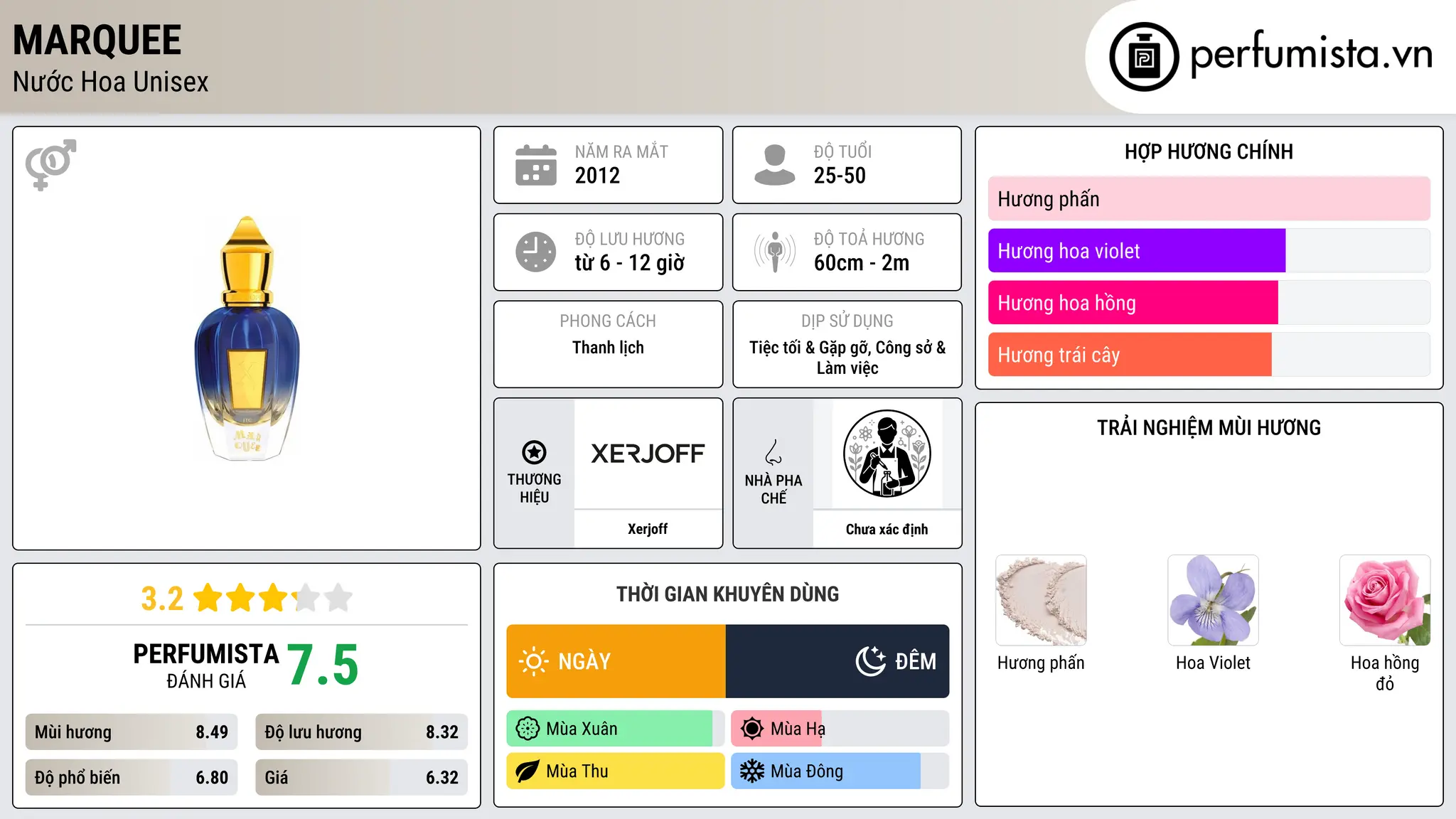
Task: Open the Hoa hồng đỏ rose thumbnail
Action: click(x=1385, y=600)
